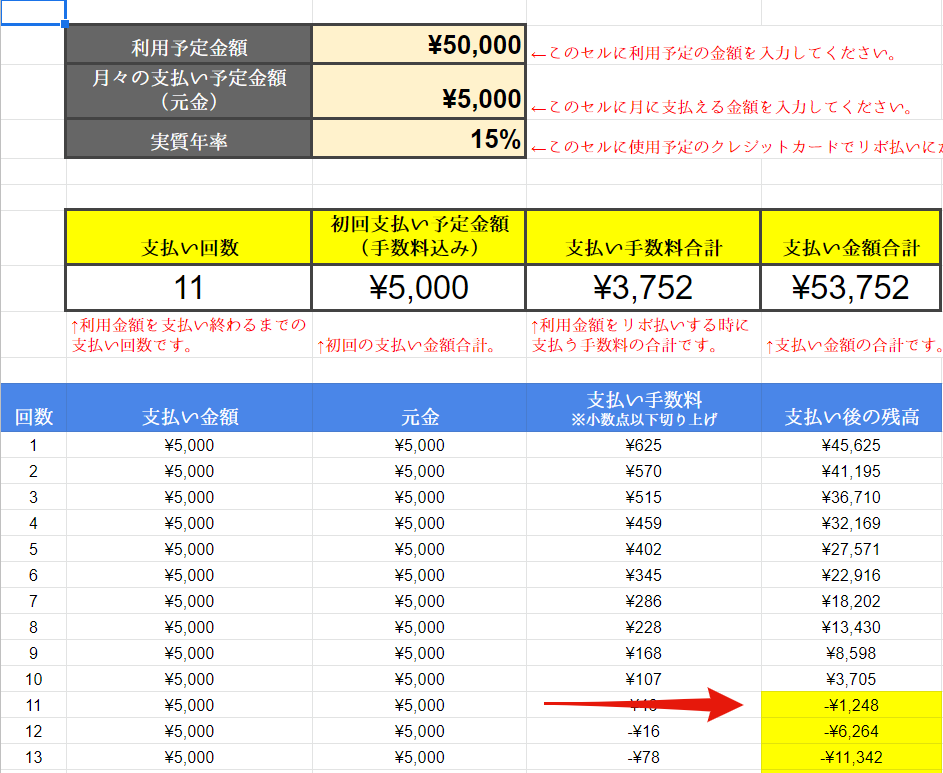Click the fee cell -¥78 in row 13

[644, 757]
